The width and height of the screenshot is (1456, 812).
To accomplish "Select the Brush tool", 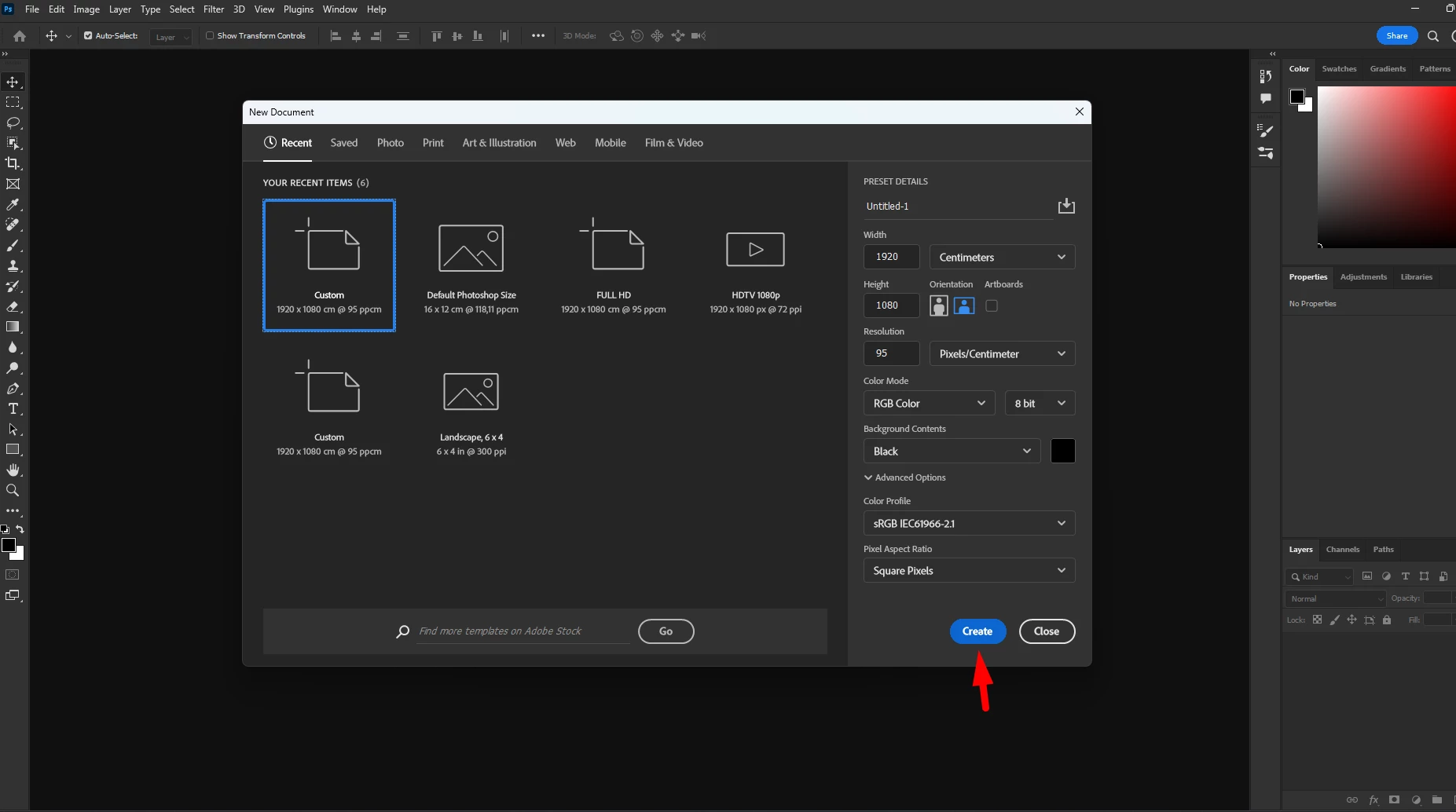I will [x=13, y=246].
